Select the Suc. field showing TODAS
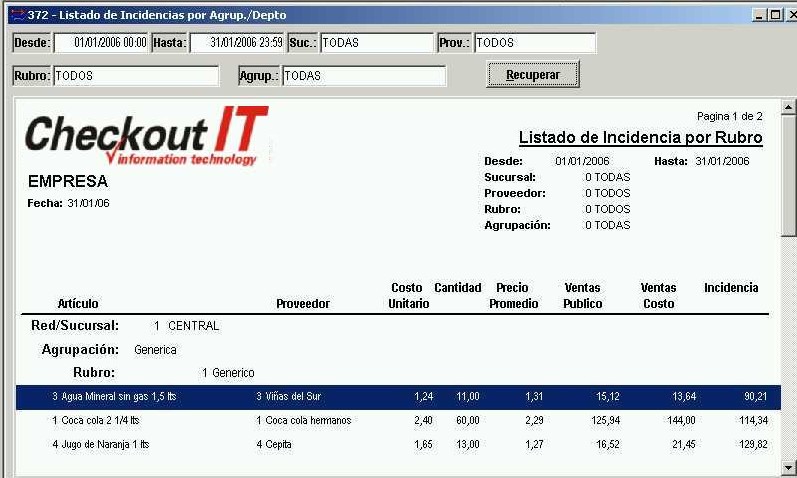Image resolution: width=797 pixels, height=478 pixels. click(x=375, y=43)
